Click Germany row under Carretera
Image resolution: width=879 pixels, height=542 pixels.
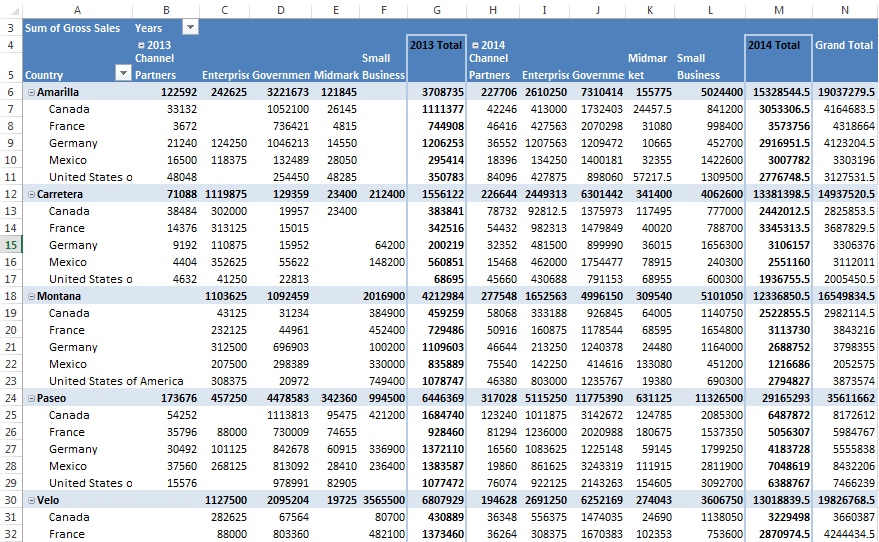coord(73,245)
